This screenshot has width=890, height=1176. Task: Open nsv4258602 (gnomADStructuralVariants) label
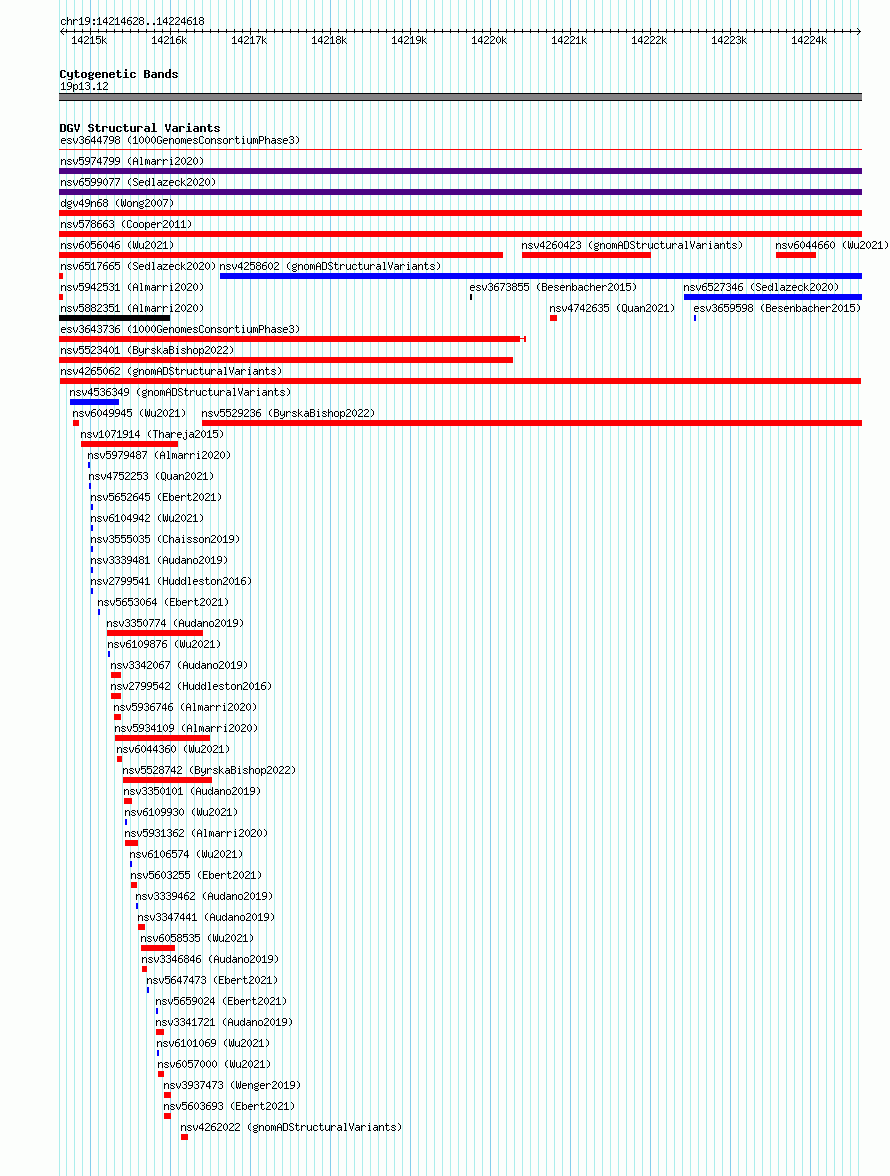330,266
